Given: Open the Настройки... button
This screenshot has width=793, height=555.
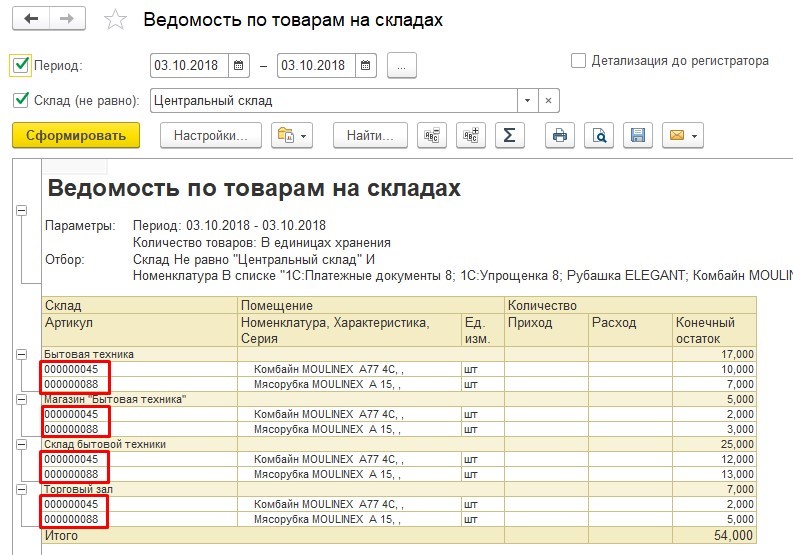Looking at the screenshot, I should click(x=211, y=135).
